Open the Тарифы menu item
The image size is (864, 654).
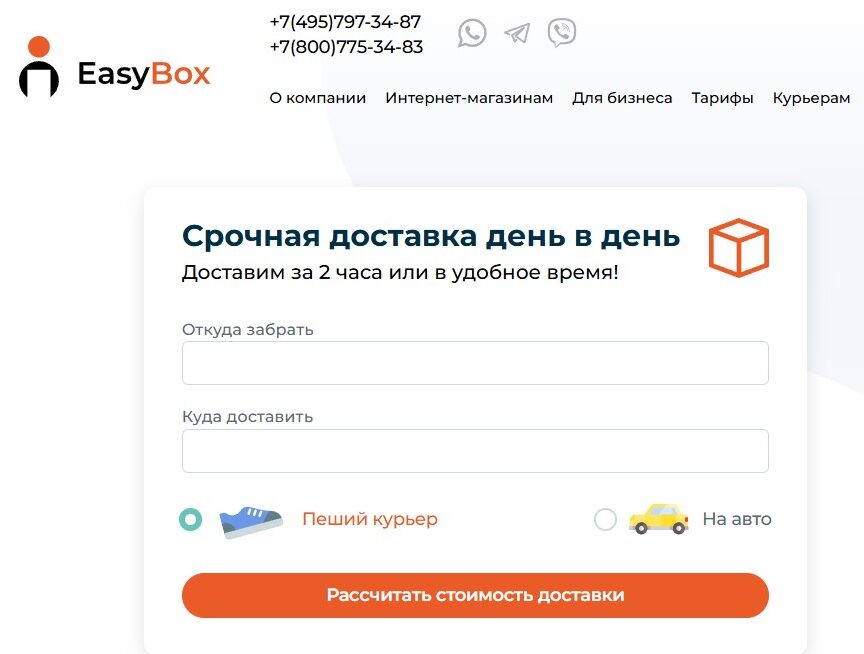(722, 98)
